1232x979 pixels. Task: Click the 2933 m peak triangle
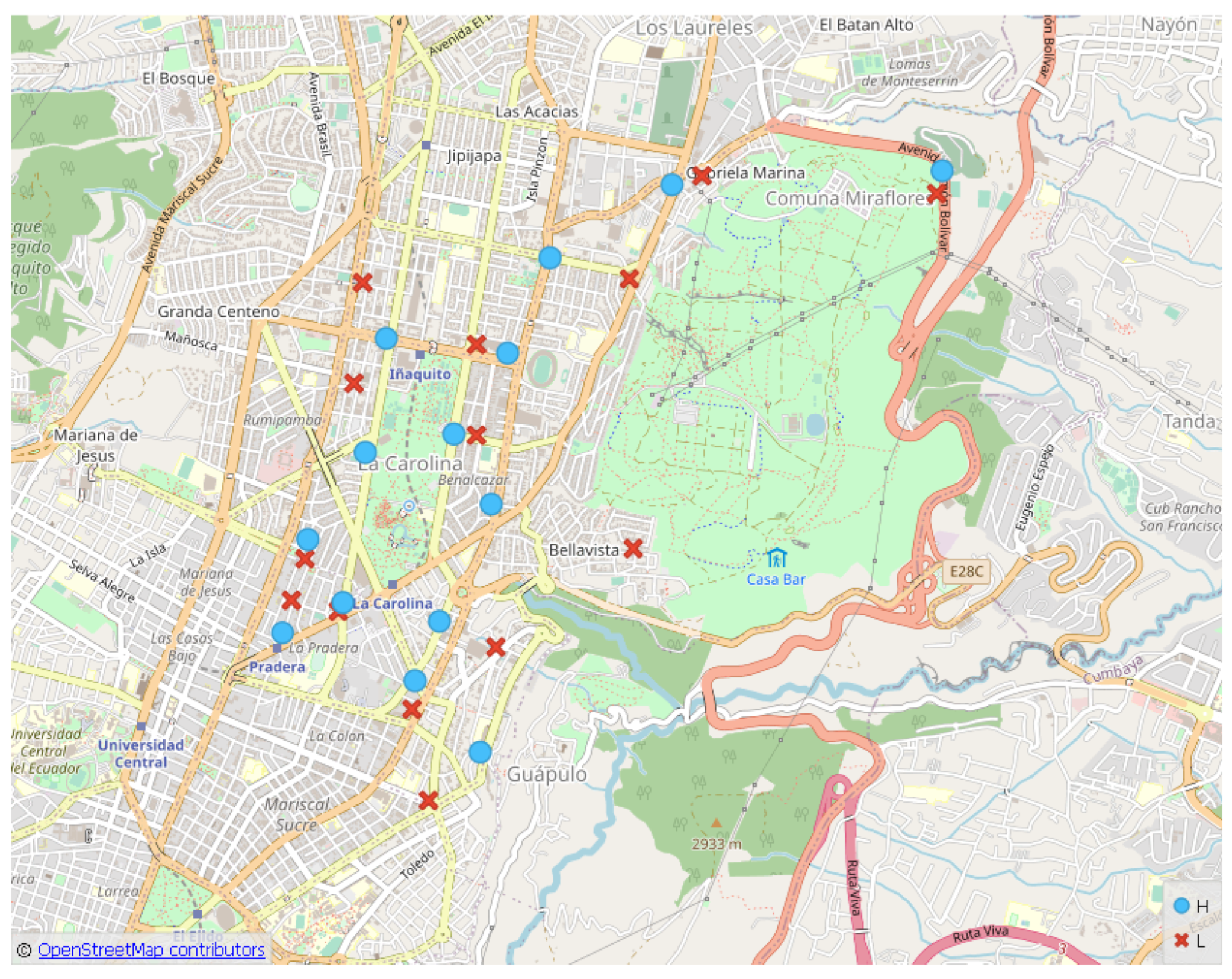(x=716, y=822)
